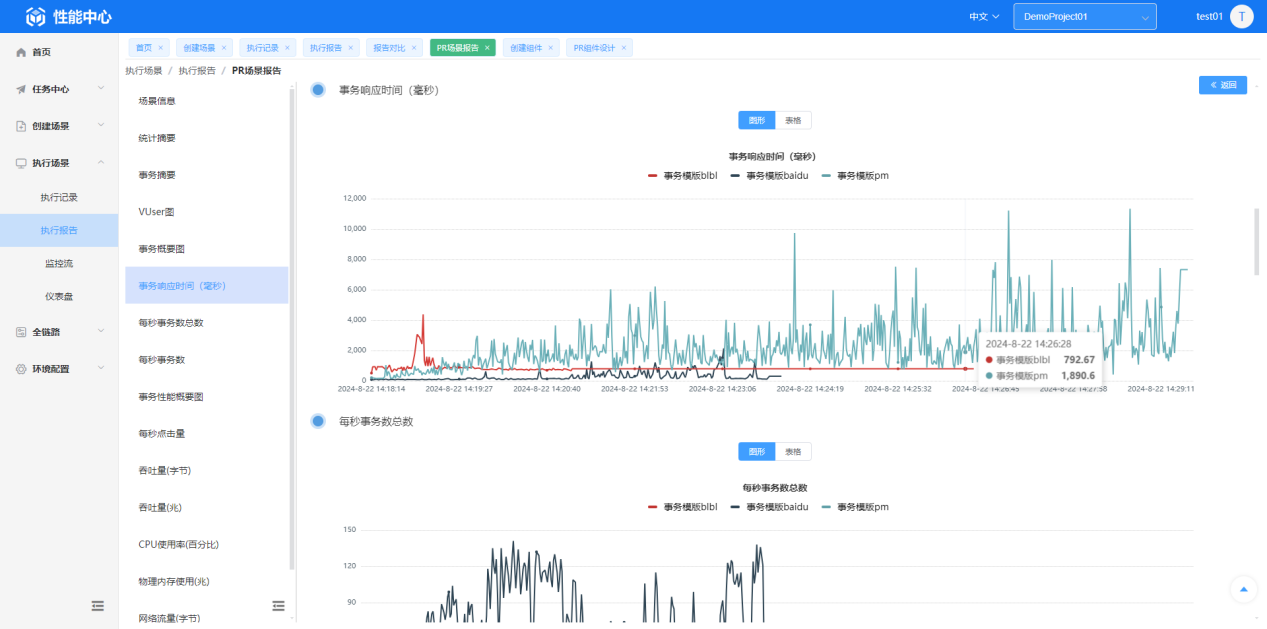Click the gear icon for 环境配置
Screen dimensions: 1267x629
(21, 369)
